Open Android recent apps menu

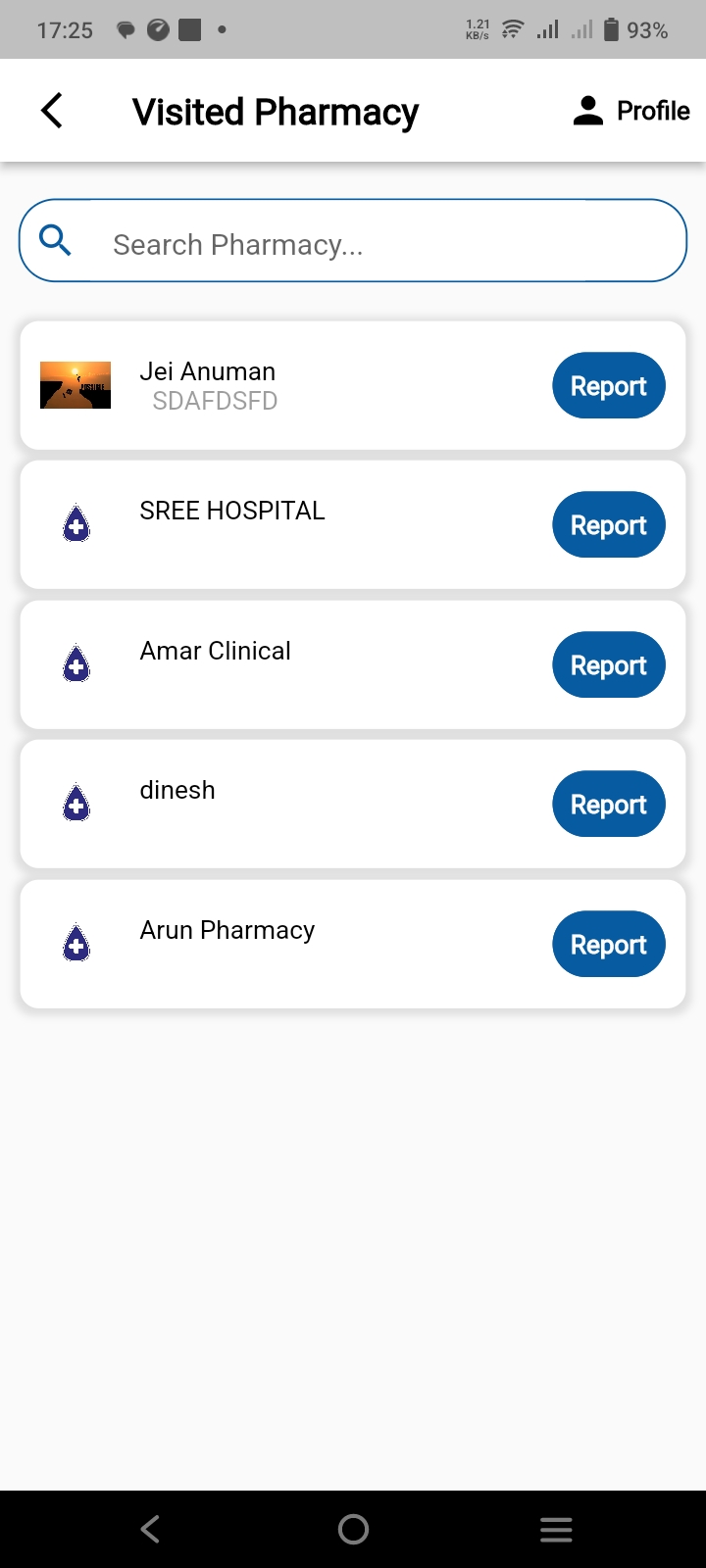(556, 1529)
